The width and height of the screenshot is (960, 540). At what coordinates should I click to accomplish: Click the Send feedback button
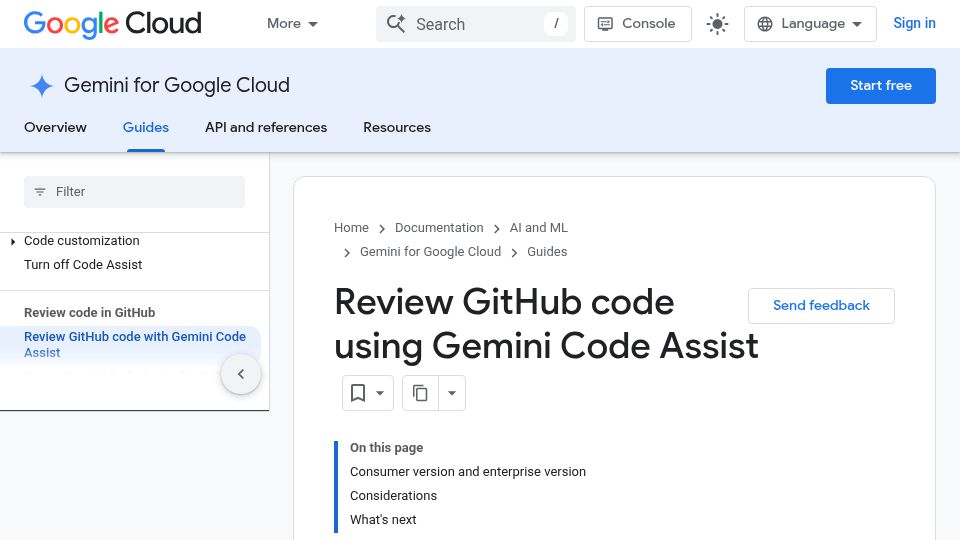(x=821, y=306)
